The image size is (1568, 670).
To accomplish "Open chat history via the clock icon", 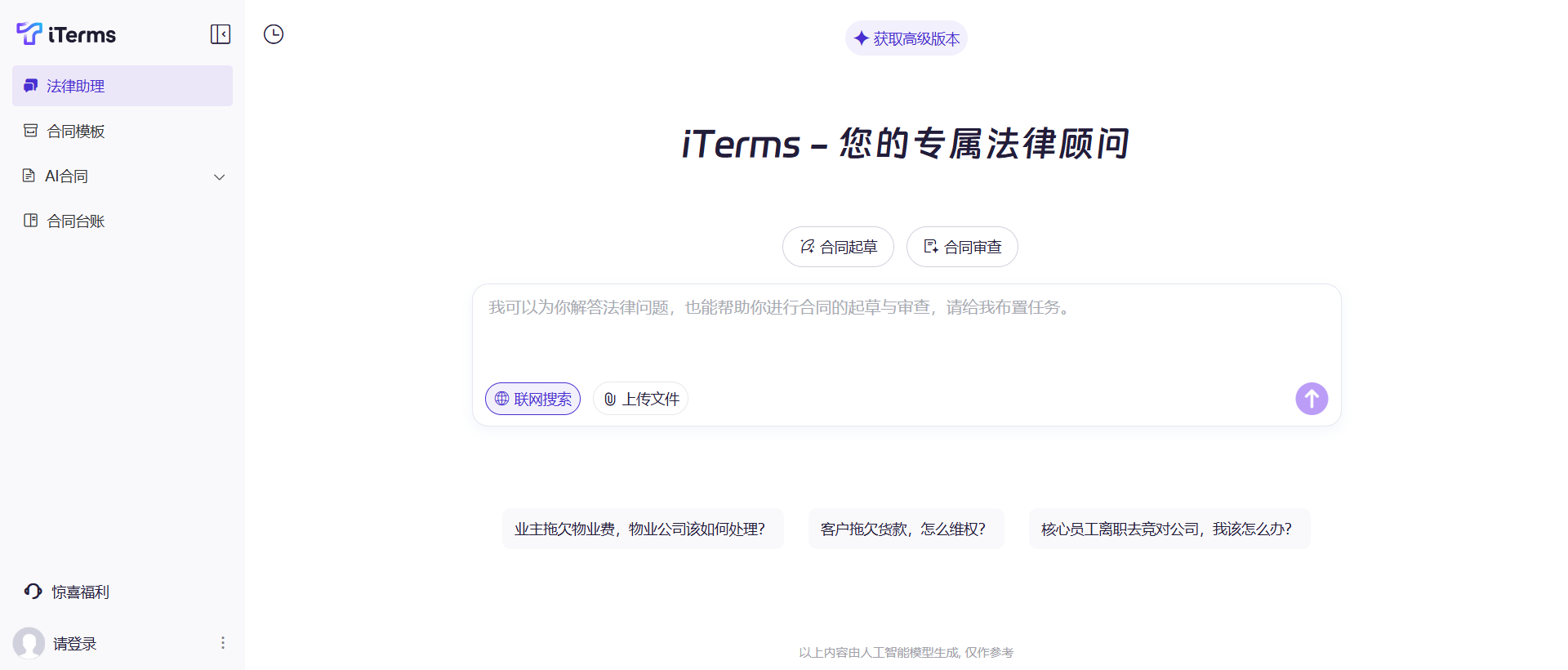I will [274, 34].
